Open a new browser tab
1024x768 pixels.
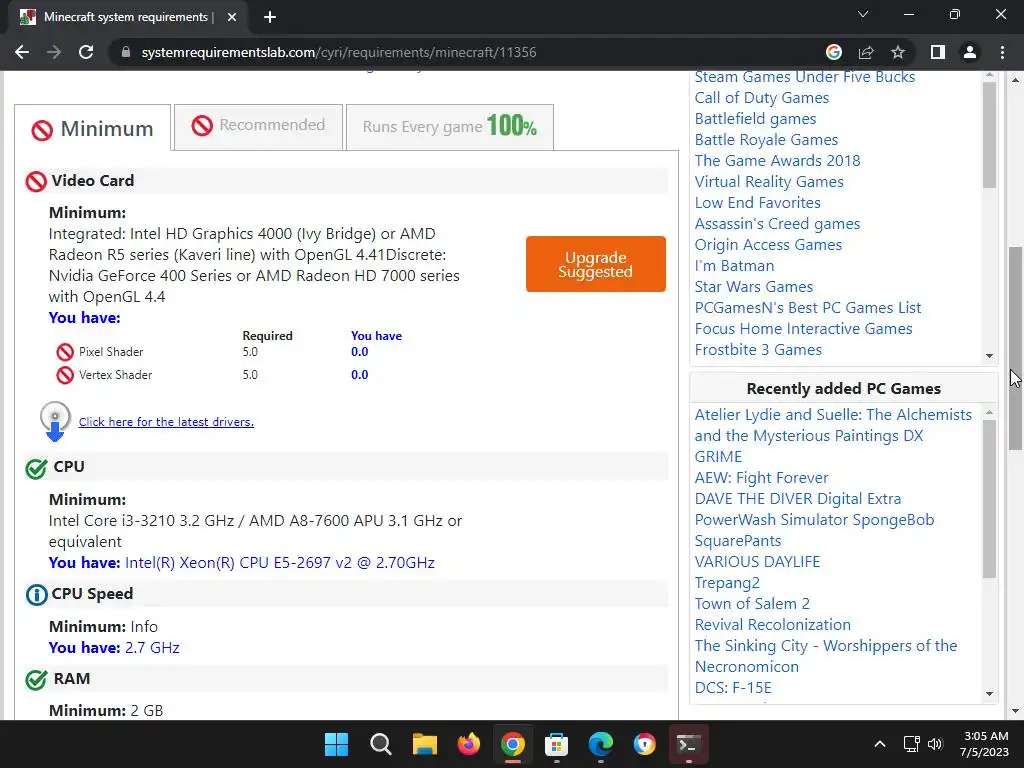270,17
